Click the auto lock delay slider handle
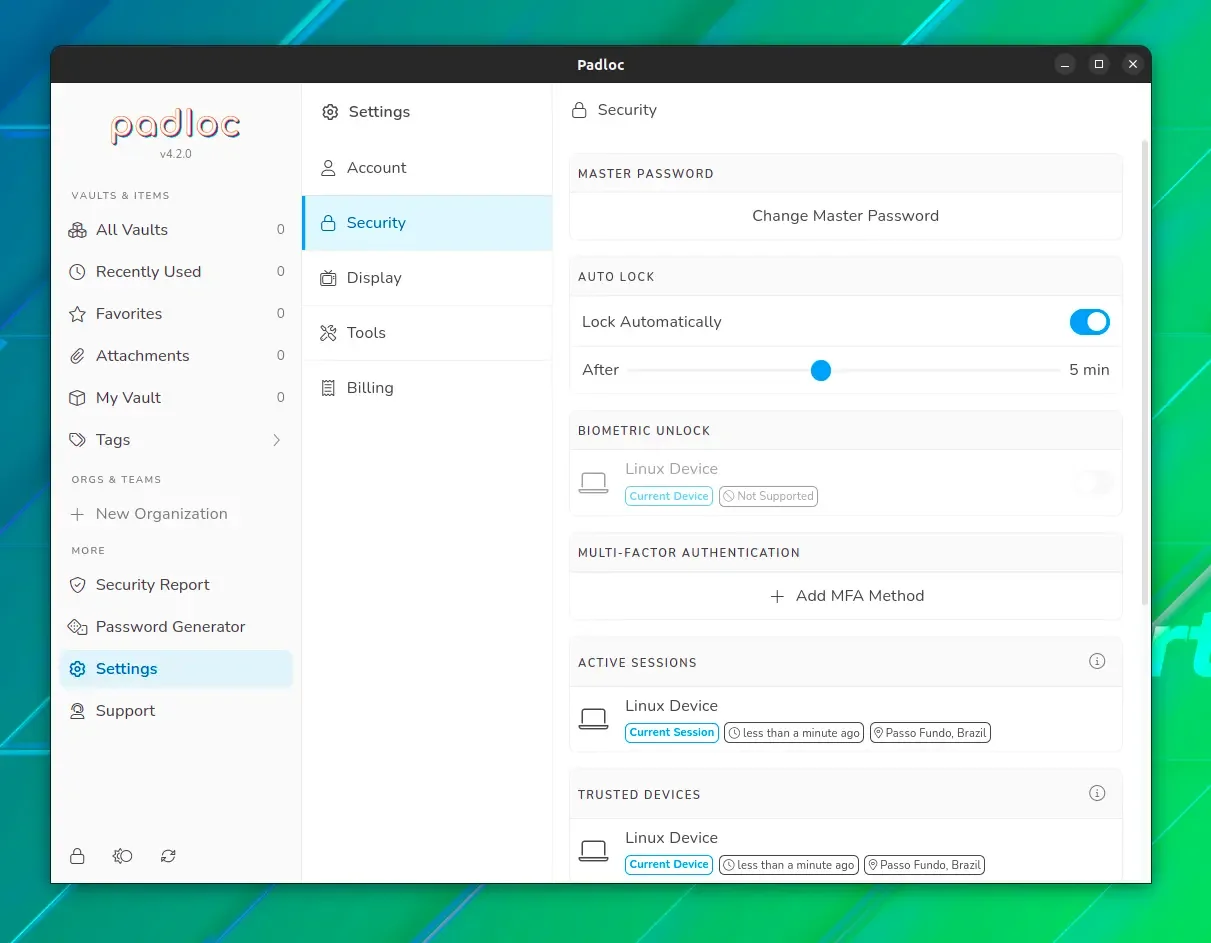This screenshot has height=943, width=1211. tap(821, 370)
